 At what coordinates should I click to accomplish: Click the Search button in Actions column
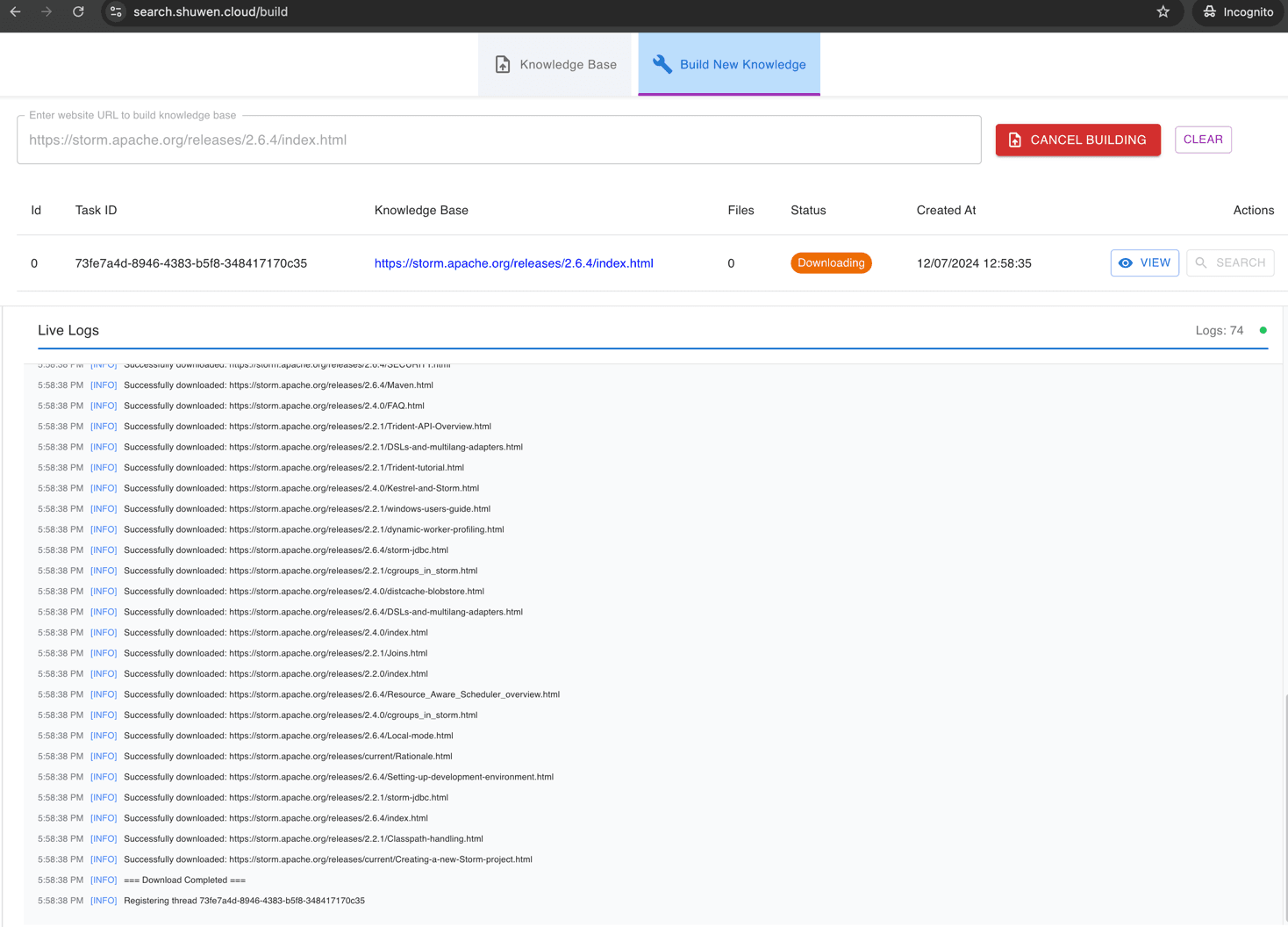pos(1229,262)
